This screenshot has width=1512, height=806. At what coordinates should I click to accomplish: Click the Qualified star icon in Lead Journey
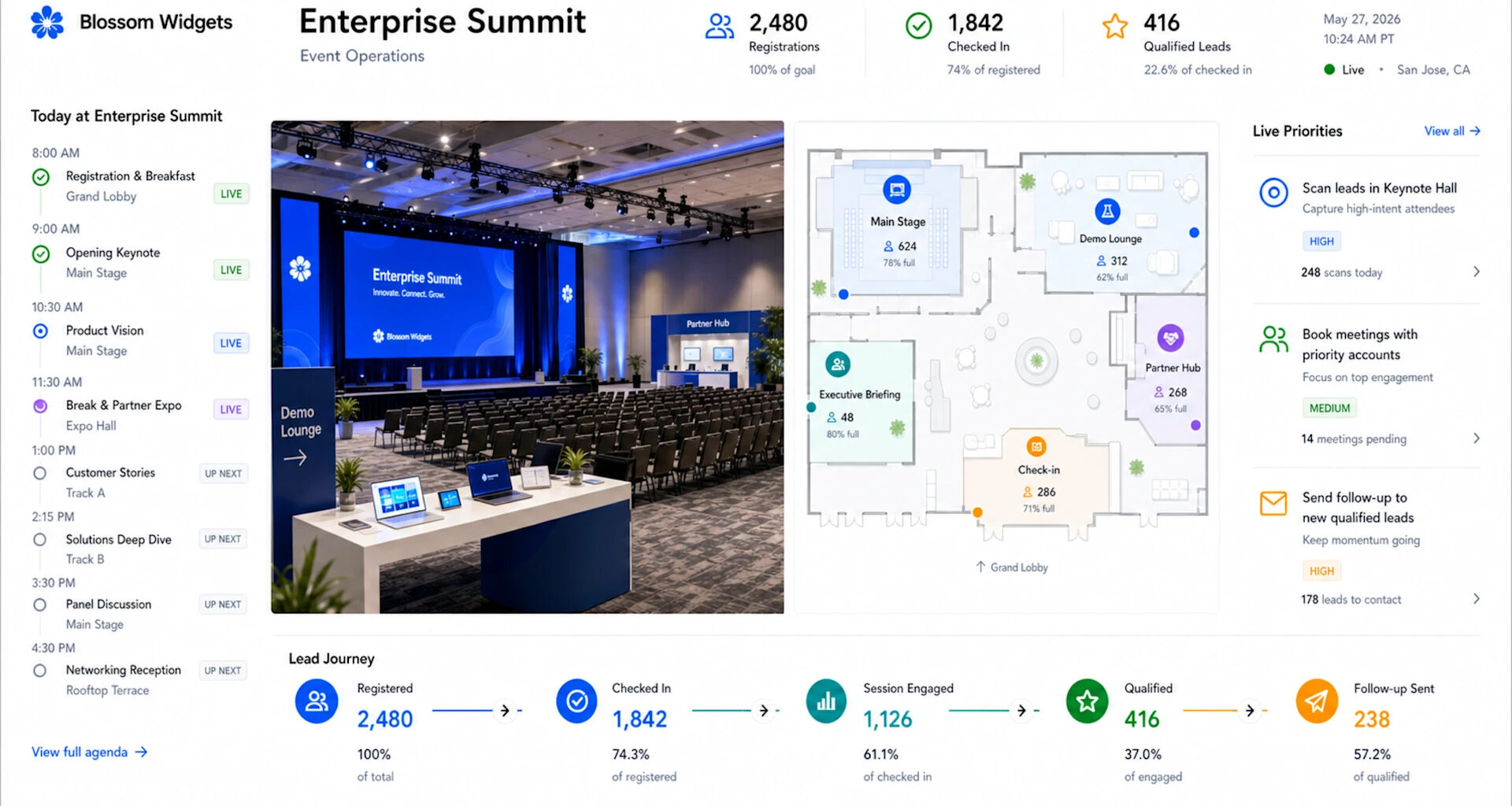click(1087, 701)
